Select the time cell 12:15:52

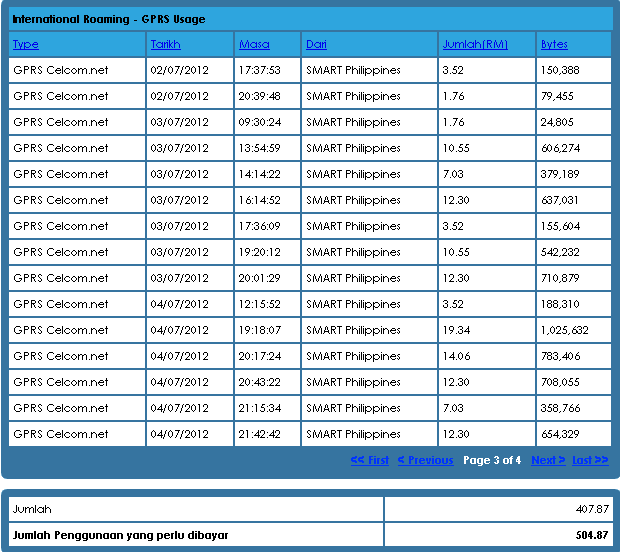(259, 304)
